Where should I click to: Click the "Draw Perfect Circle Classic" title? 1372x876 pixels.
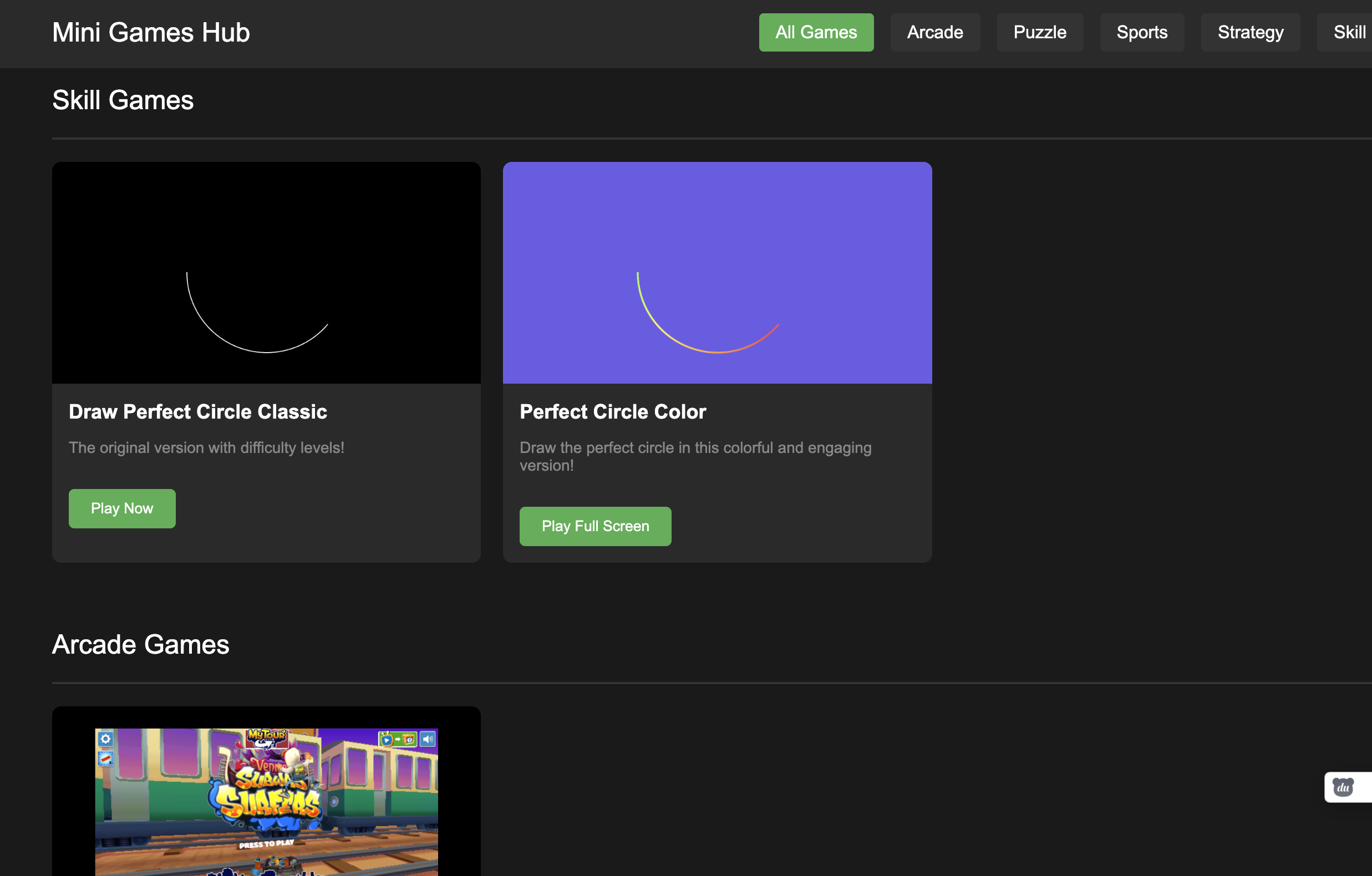click(198, 412)
